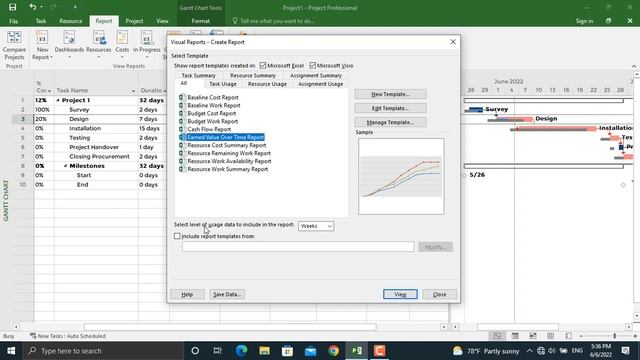The image size is (640, 360).
Task: Switch to Task ribbon tab
Action: pyautogui.click(x=41, y=21)
